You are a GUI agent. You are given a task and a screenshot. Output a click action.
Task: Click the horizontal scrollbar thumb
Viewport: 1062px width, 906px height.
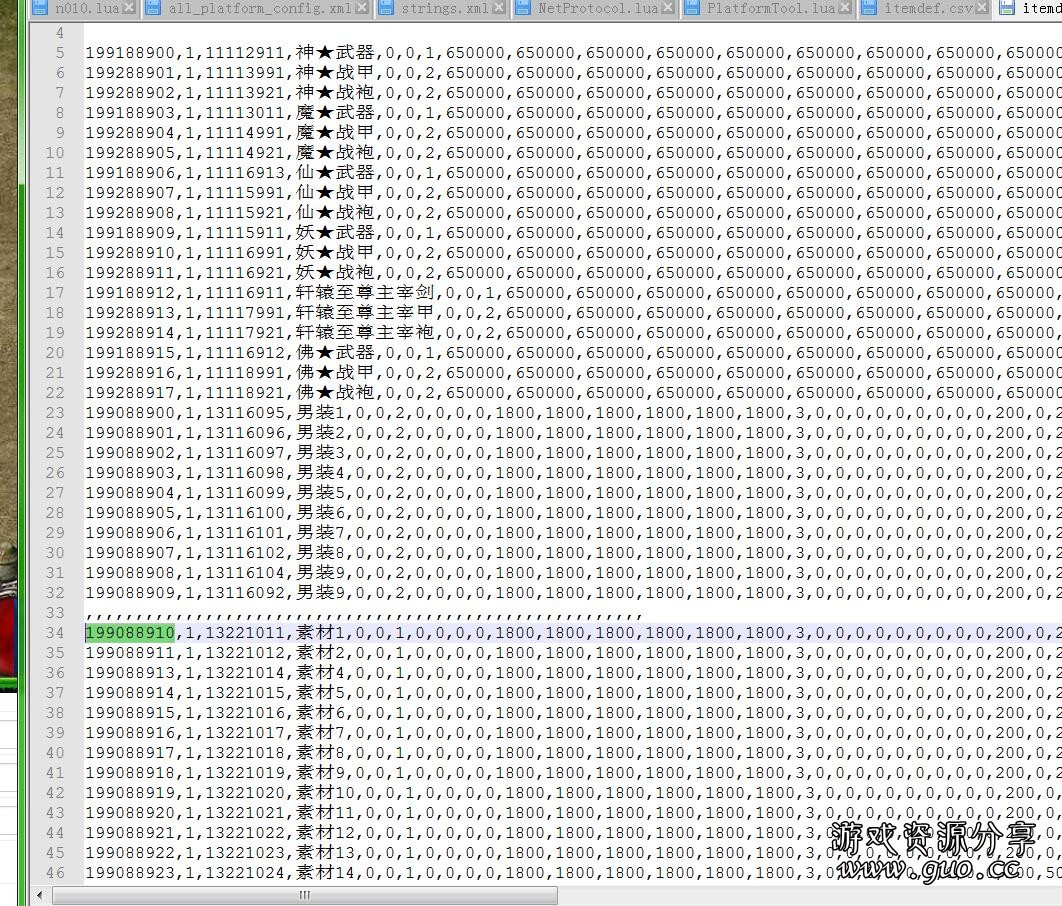point(304,895)
